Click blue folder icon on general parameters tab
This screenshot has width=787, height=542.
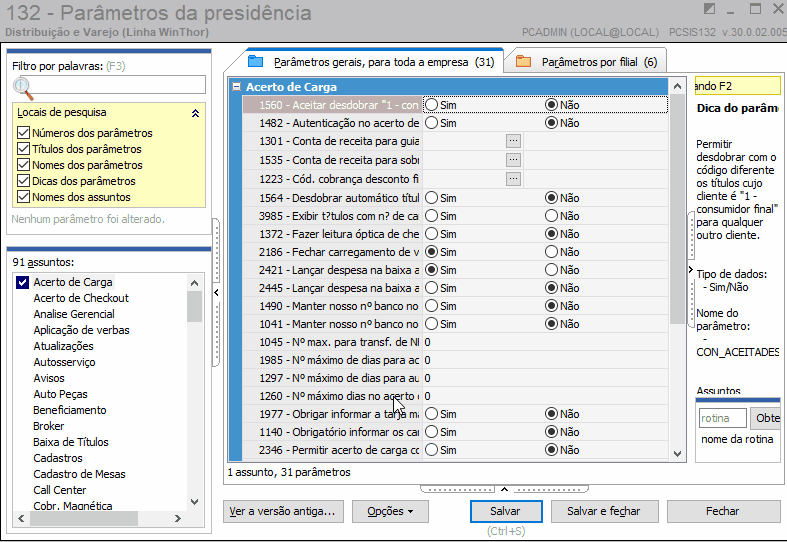pos(256,61)
